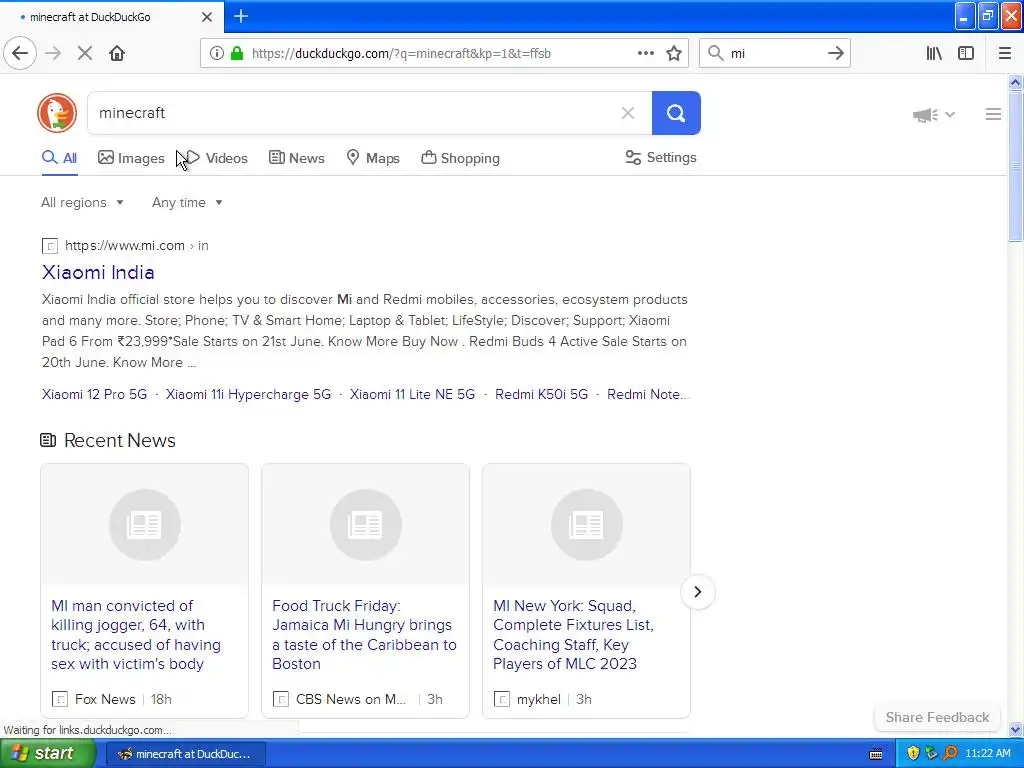Select the minecraft at DuckDuc... taskbar button
This screenshot has height=768, width=1024.
(x=185, y=754)
